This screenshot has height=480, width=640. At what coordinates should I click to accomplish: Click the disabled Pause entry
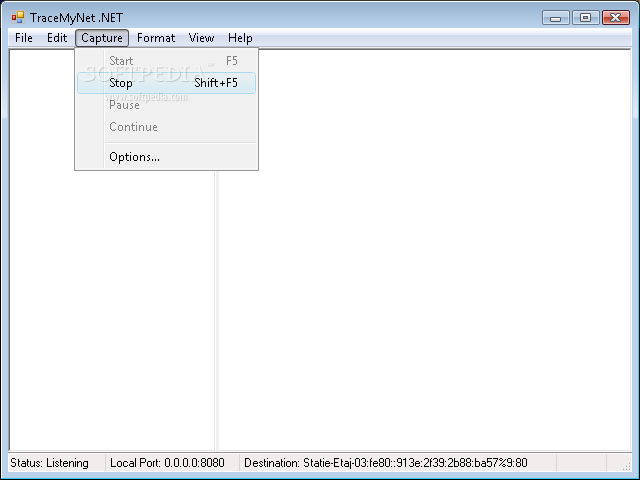[167, 105]
